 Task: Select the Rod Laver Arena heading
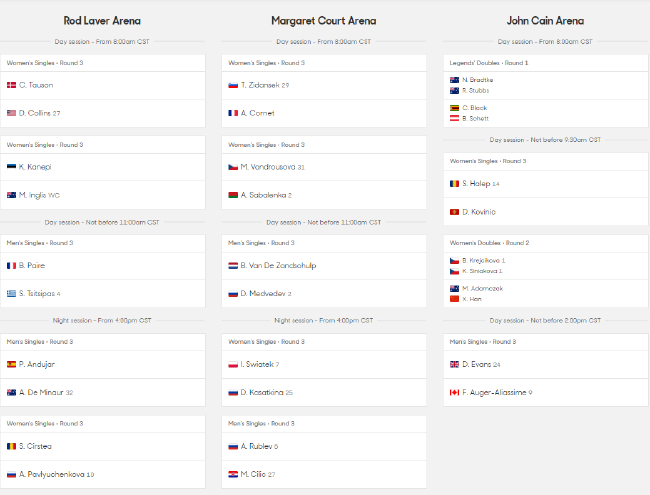pyautogui.click(x=102, y=20)
